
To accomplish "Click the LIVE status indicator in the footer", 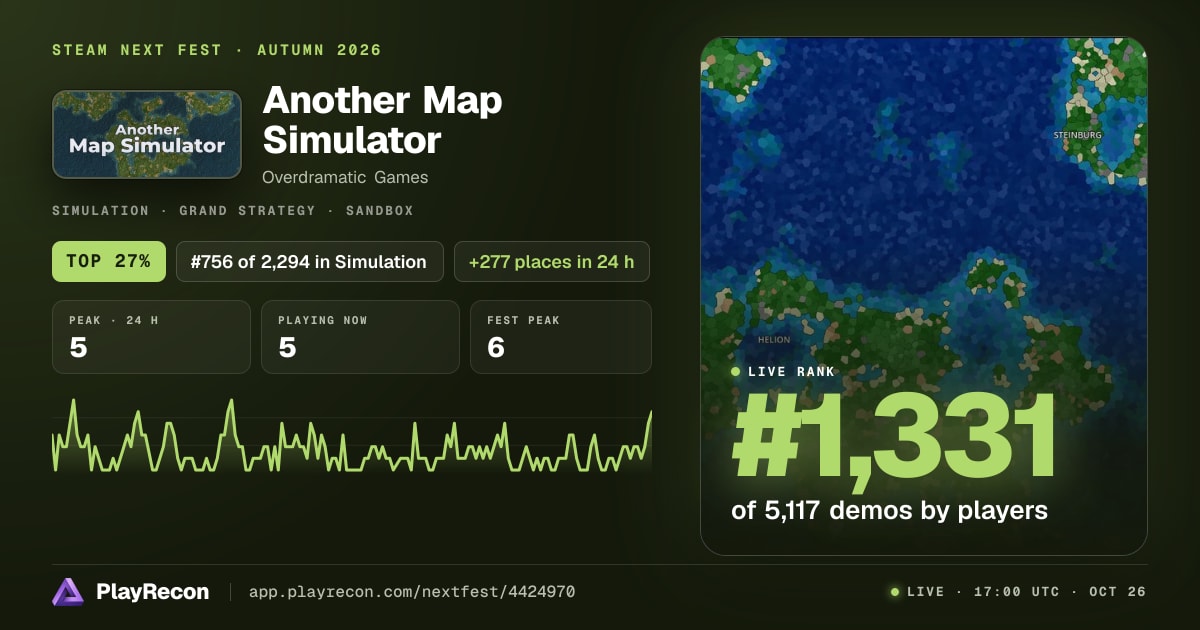I will (x=917, y=592).
